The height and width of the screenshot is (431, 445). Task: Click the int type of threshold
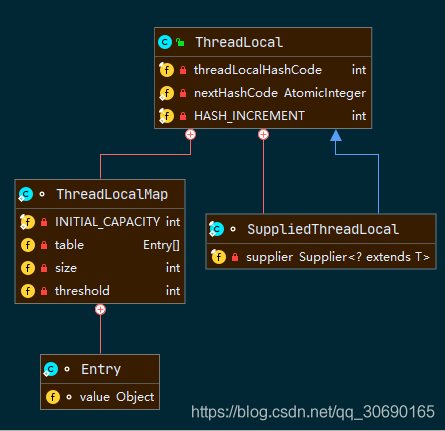pyautogui.click(x=173, y=291)
